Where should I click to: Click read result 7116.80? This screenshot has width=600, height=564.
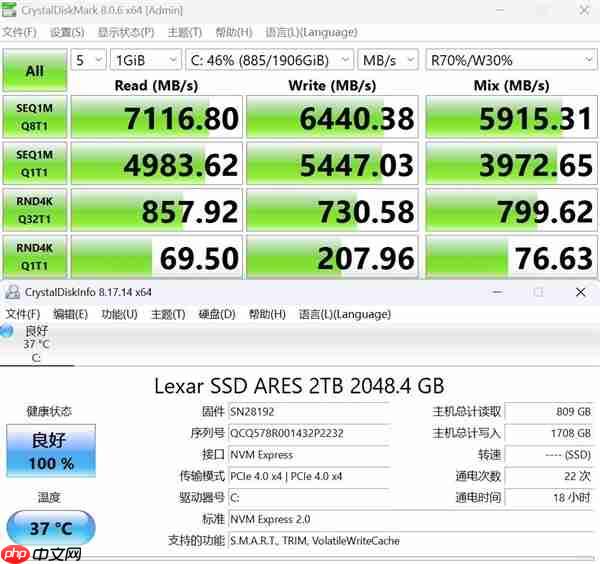[x=157, y=117]
